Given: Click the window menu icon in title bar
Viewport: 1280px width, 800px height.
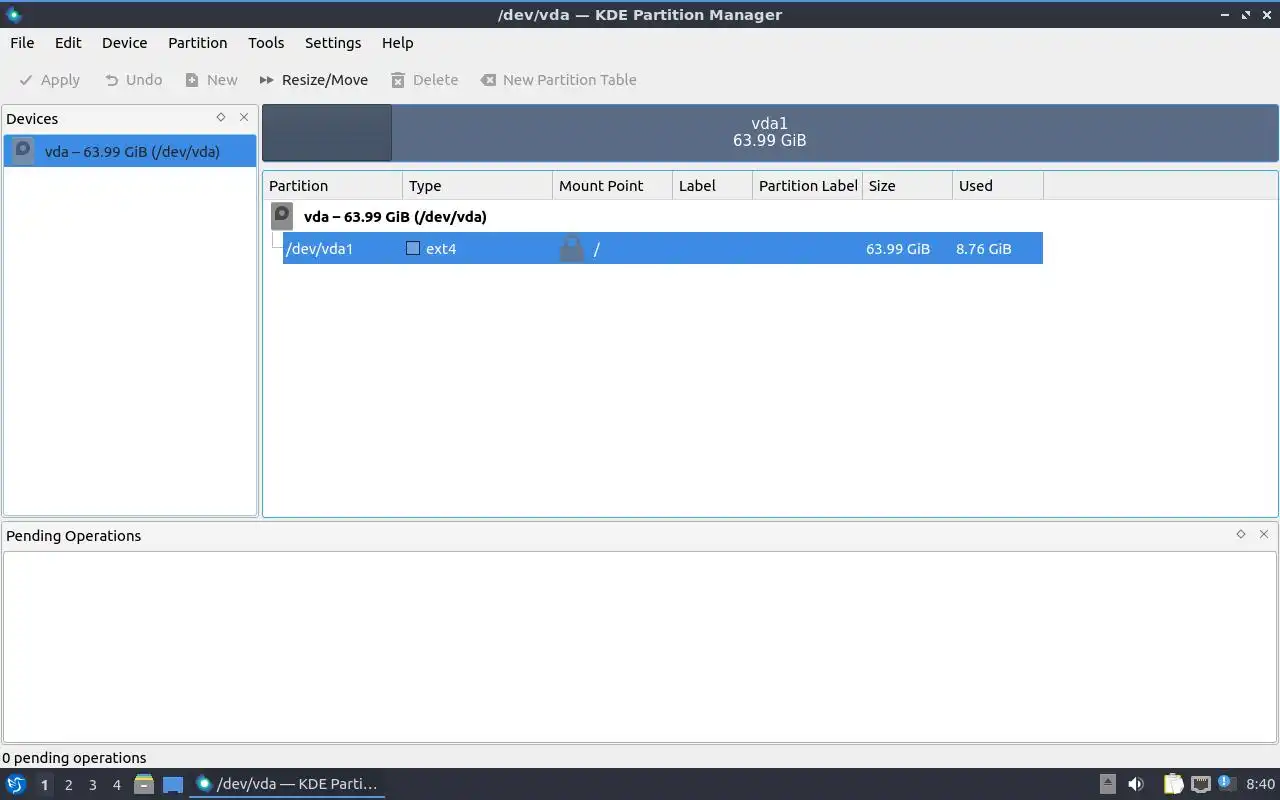Looking at the screenshot, I should click(13, 14).
